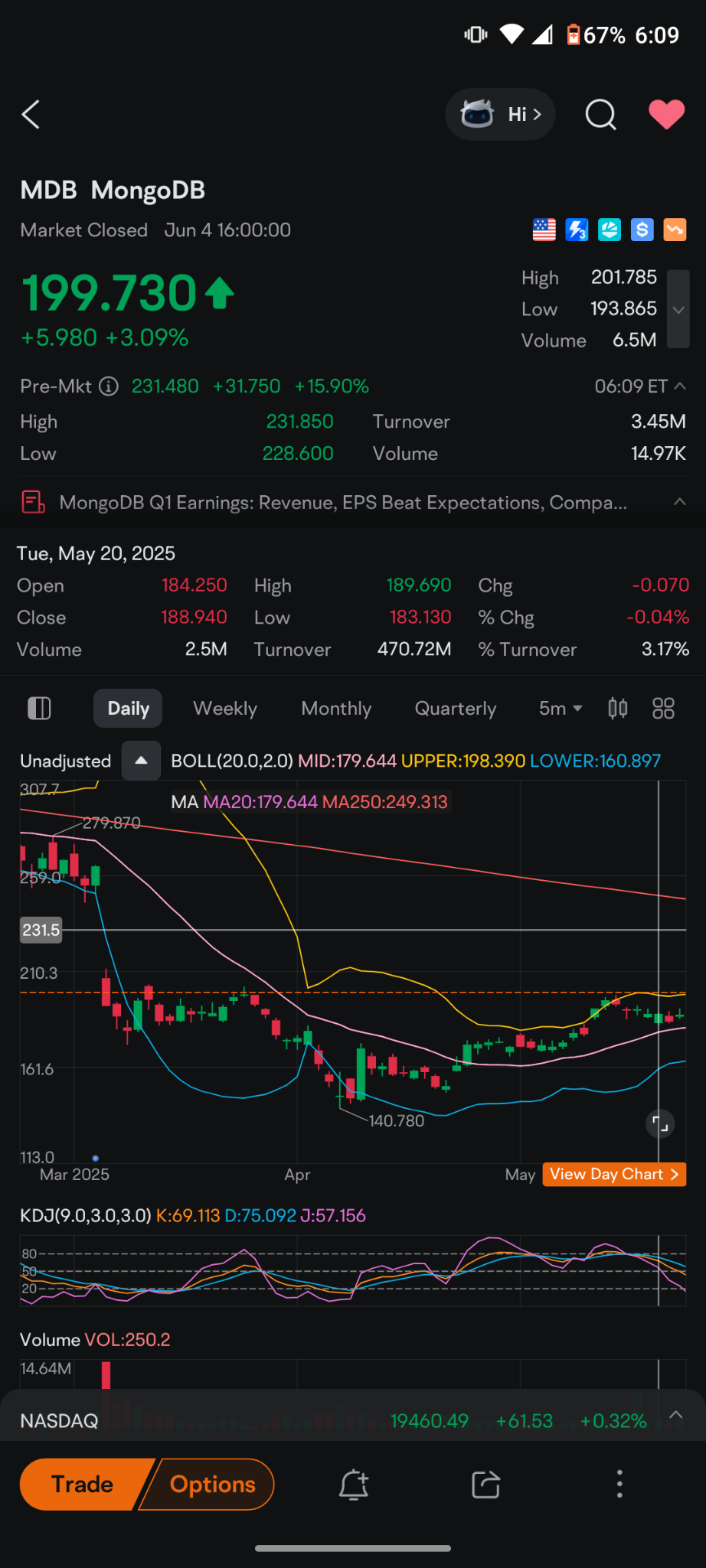Screen dimensions: 706x1568
Task: Tap the Turnover 3.45M value
Action: [x=659, y=422]
